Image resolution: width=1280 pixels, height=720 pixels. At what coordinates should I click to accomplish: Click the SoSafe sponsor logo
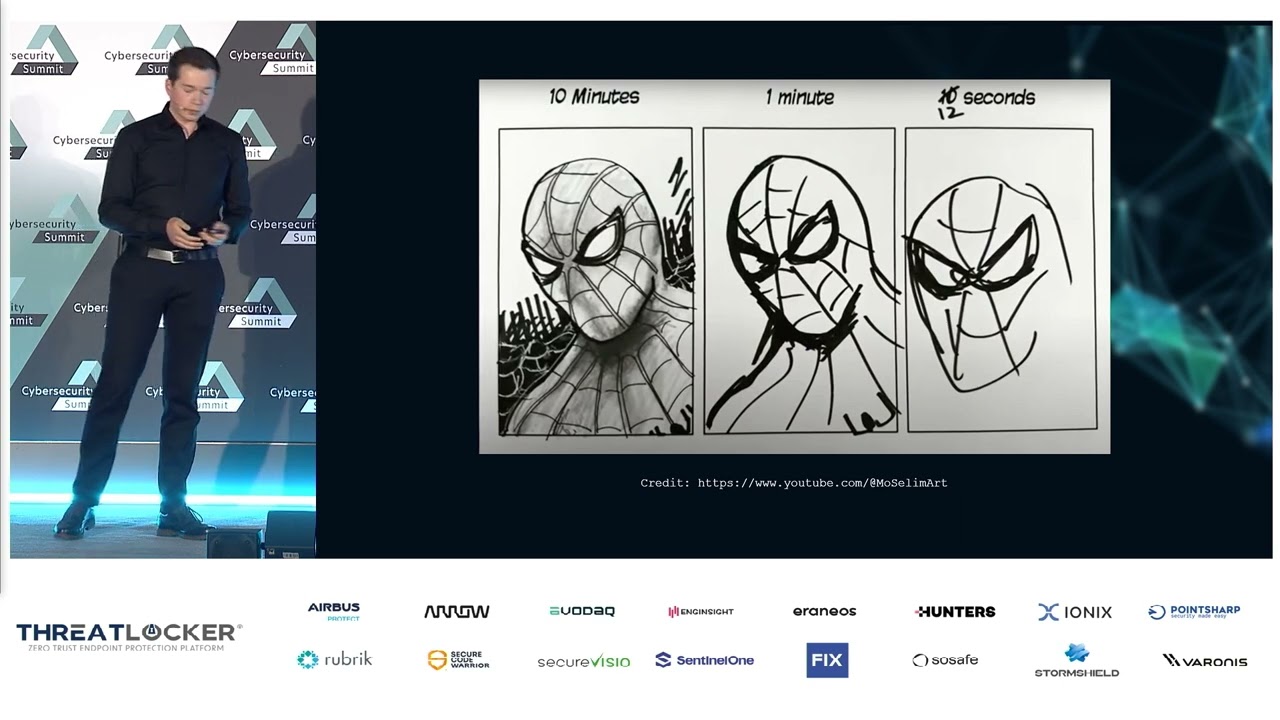(x=945, y=660)
